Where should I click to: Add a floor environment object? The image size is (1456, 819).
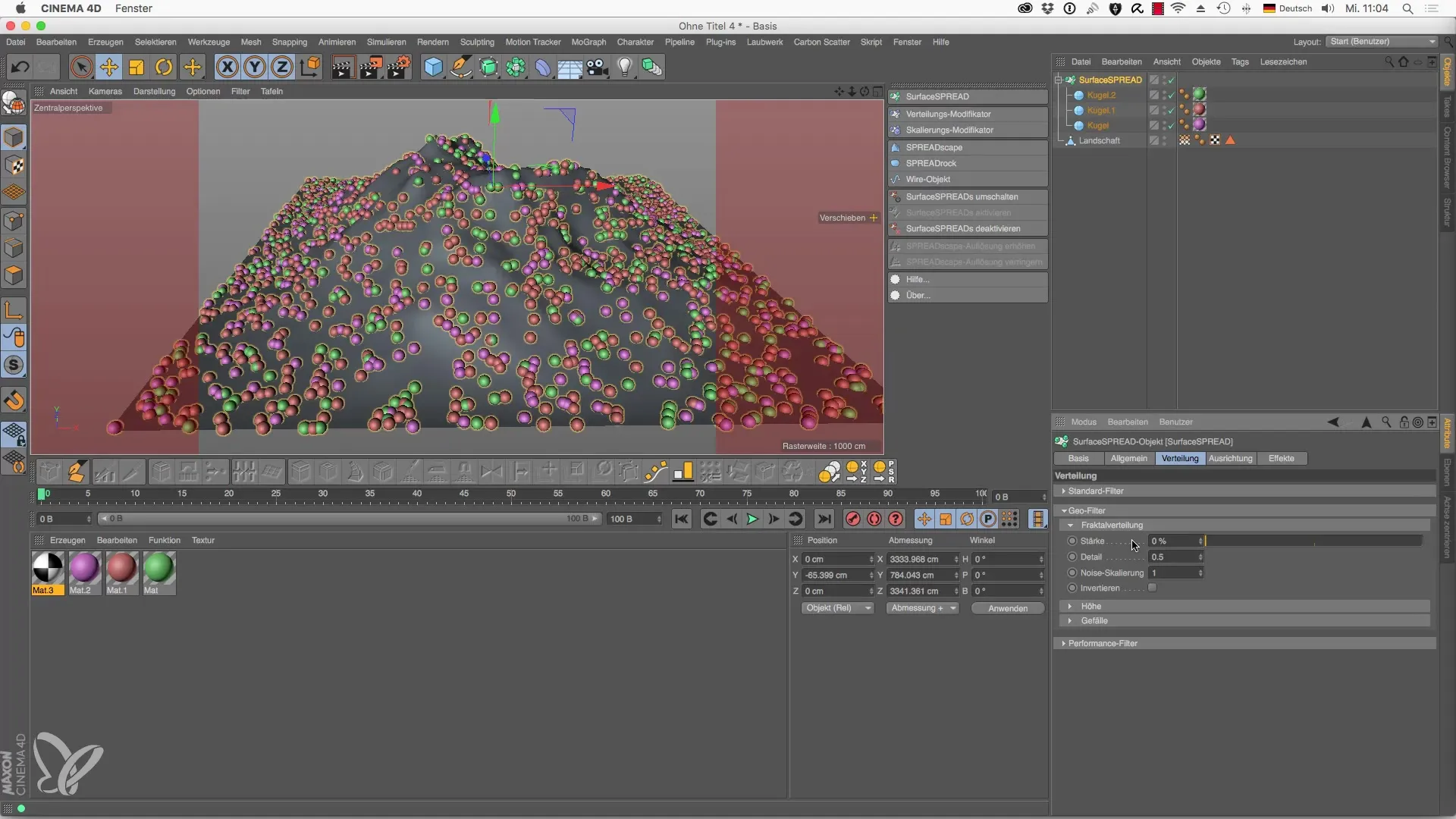[570, 67]
